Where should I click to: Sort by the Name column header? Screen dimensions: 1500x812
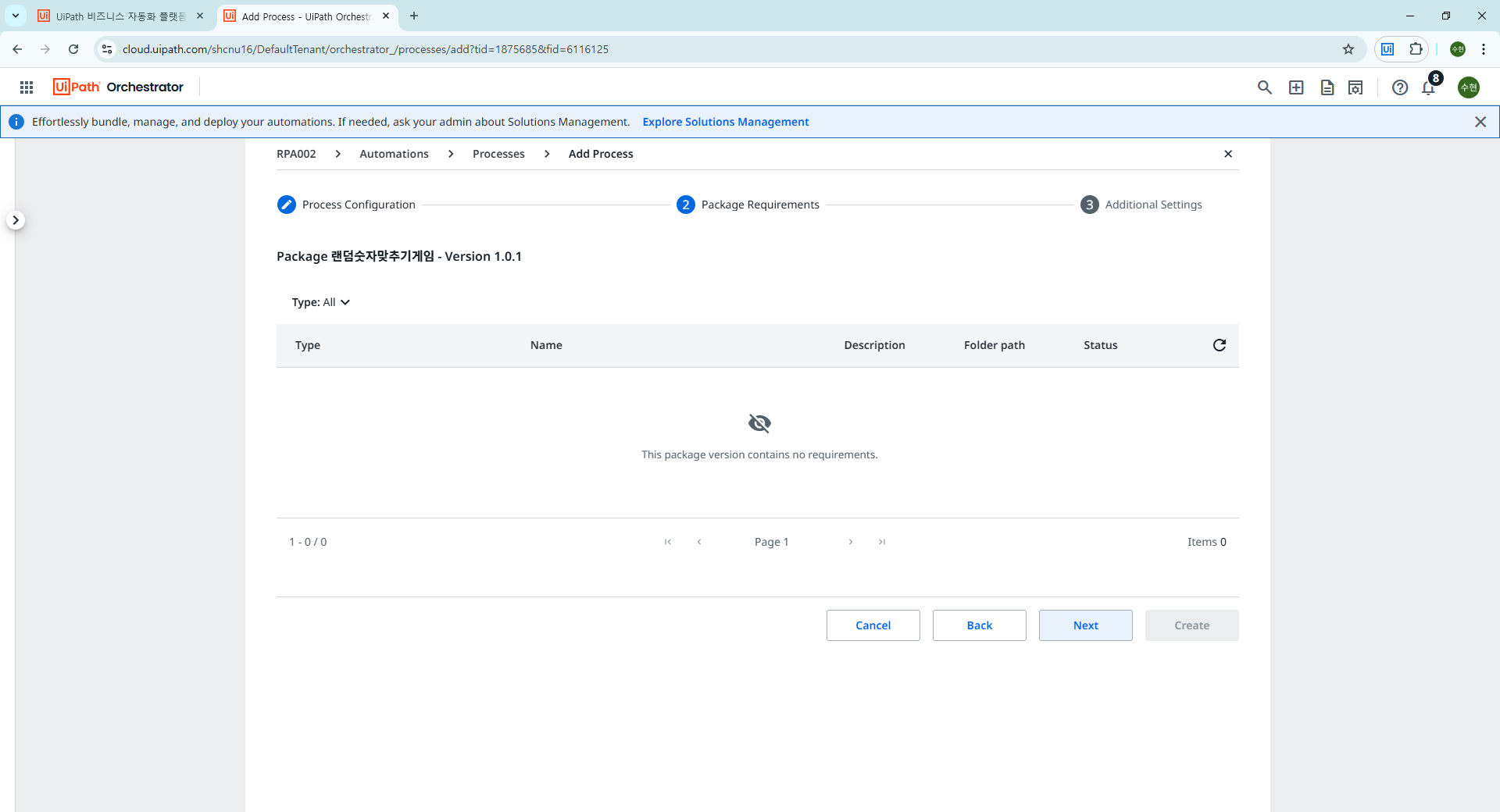[546, 345]
